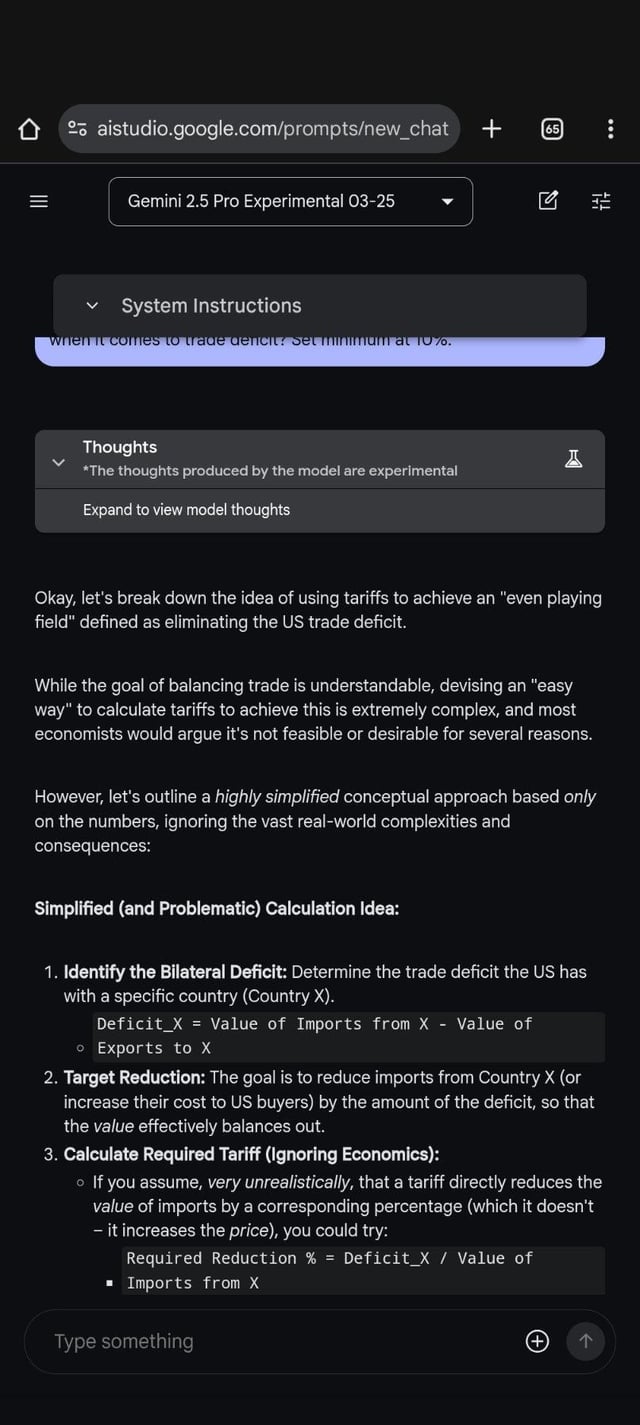
Task: Open the tab switcher showing 65 tabs
Action: tap(552, 129)
